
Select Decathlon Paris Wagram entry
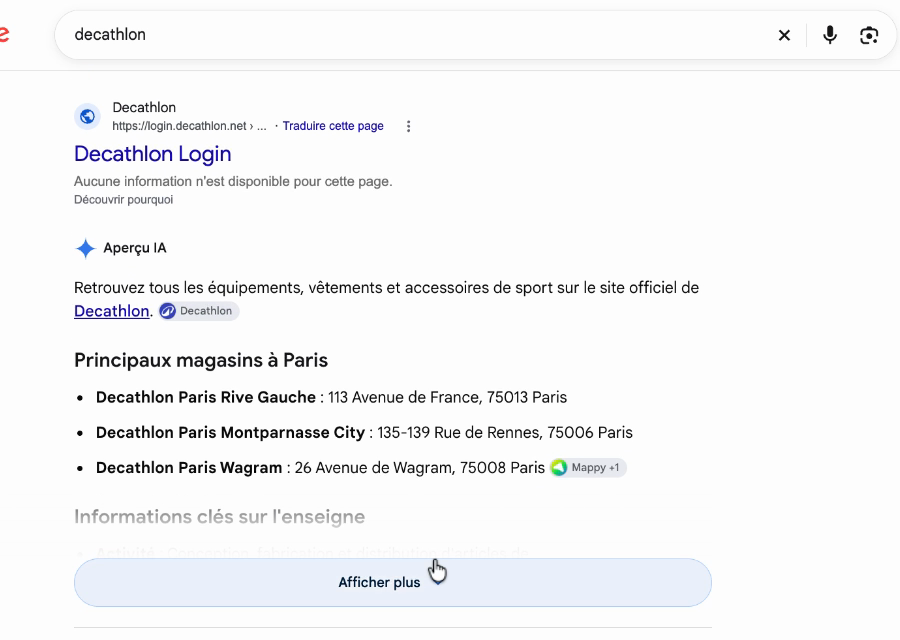coord(320,468)
